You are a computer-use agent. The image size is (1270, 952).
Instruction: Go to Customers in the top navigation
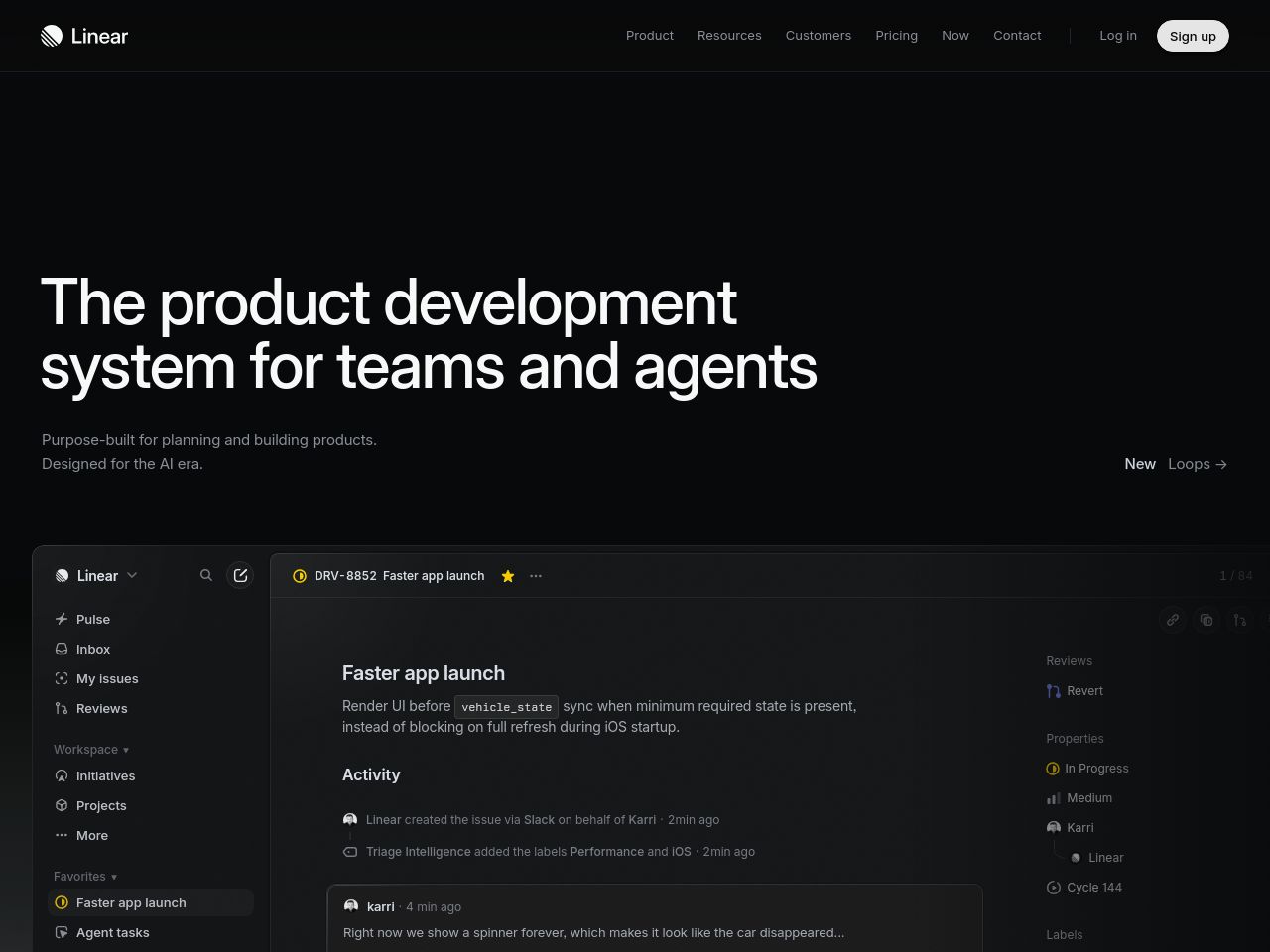tap(819, 36)
